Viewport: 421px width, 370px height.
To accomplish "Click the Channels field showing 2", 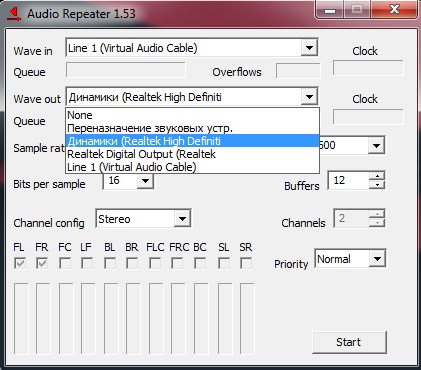I will (x=352, y=218).
